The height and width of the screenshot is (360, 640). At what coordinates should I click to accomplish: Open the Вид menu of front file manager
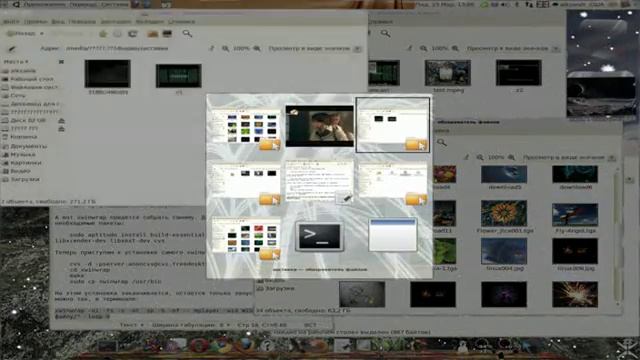pyautogui.click(x=58, y=22)
